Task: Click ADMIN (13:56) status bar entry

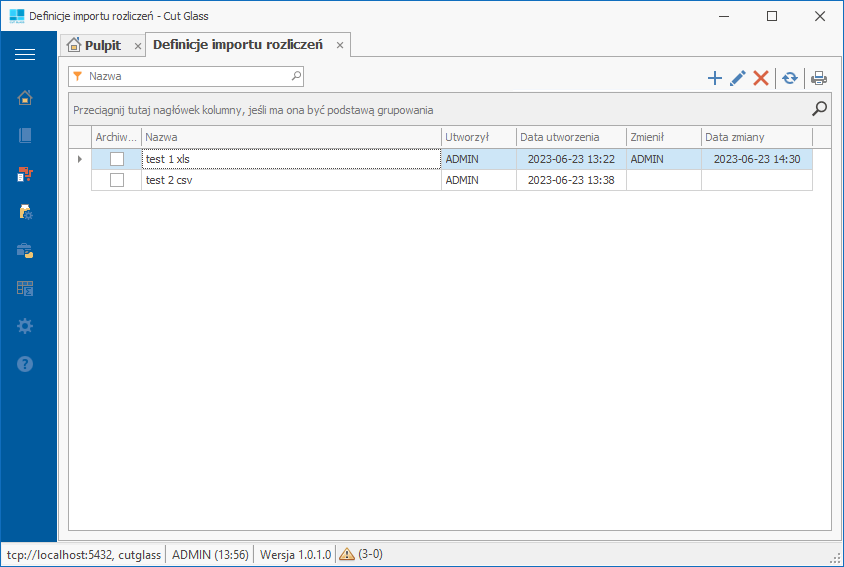Action: tap(210, 555)
